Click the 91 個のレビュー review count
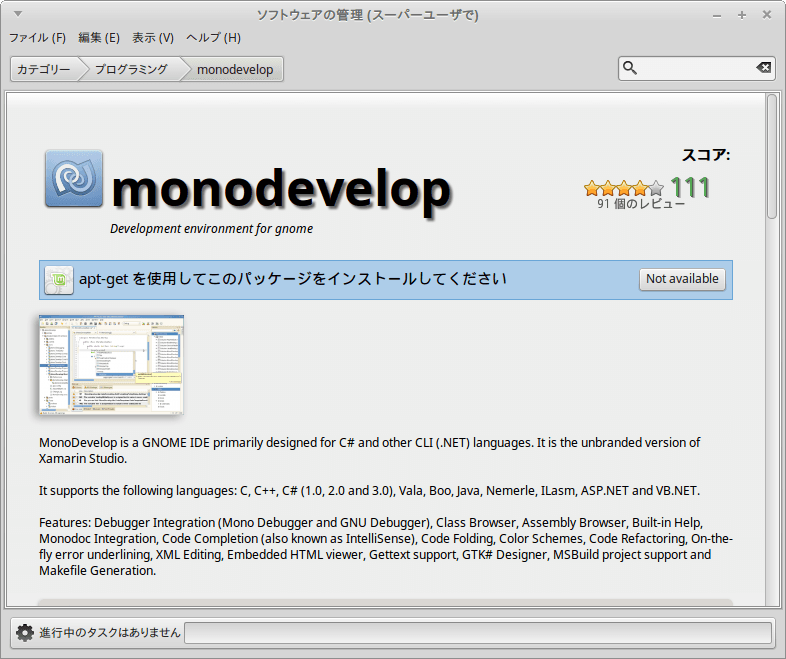This screenshot has width=786, height=659. 641,203
